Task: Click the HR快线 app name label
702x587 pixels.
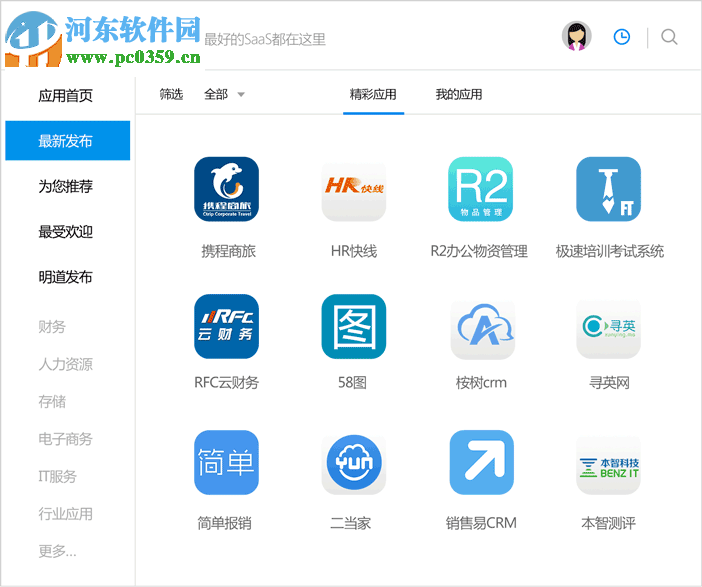Action: pyautogui.click(x=354, y=251)
